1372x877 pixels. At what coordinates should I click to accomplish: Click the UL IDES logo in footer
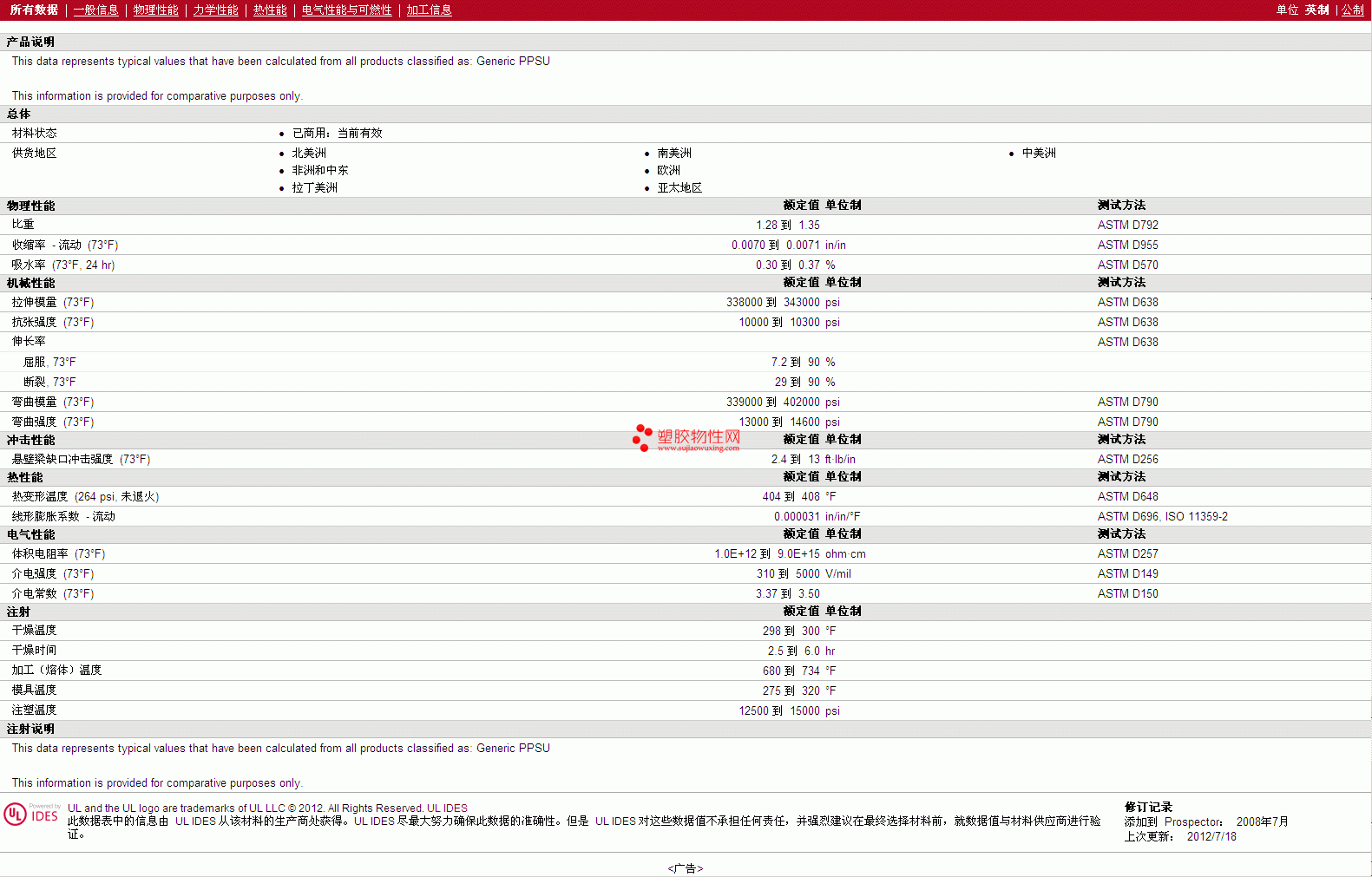pos(31,815)
